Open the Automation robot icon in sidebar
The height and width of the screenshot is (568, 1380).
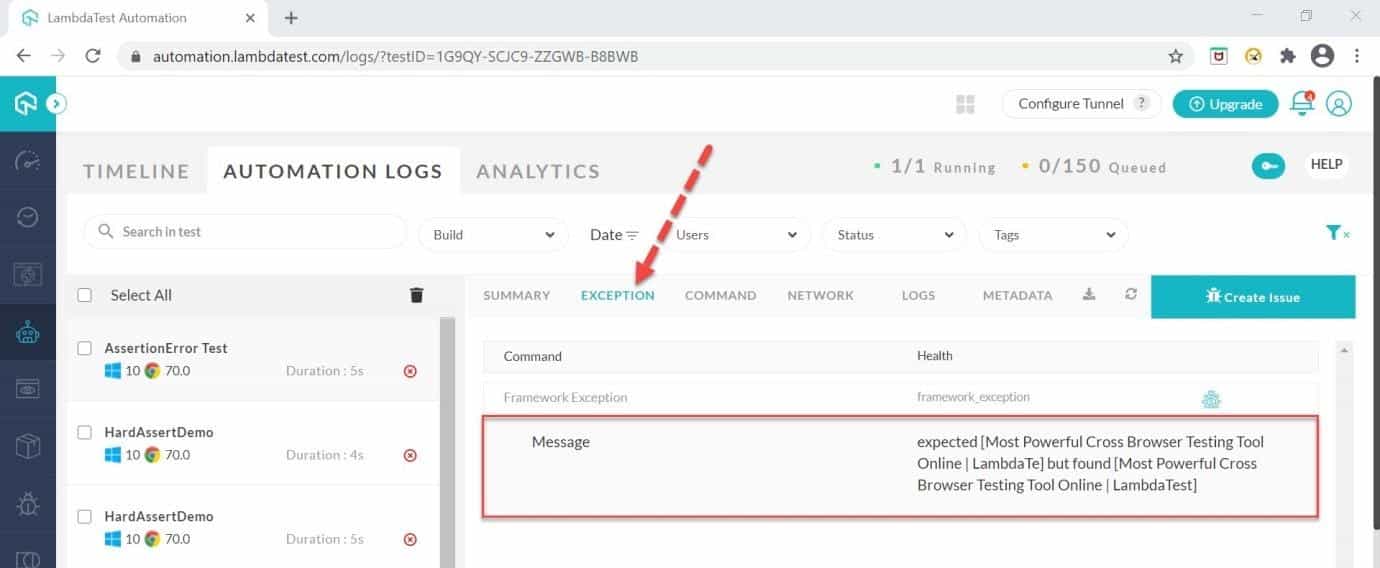[x=28, y=332]
